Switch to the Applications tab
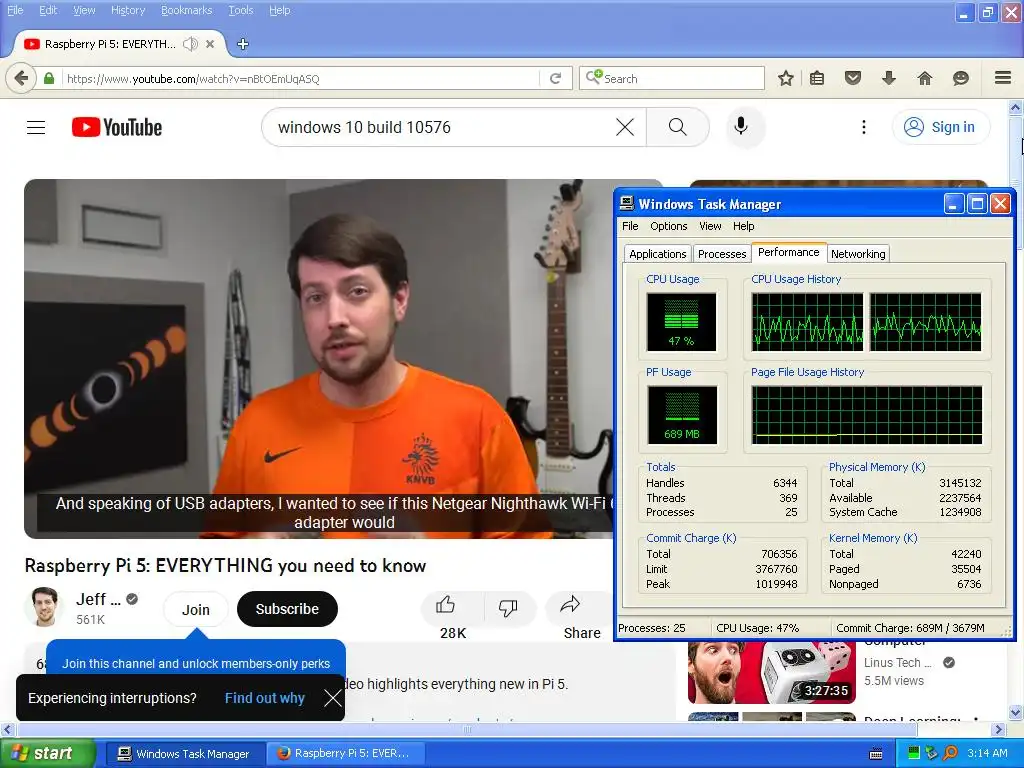This screenshot has height=768, width=1024. tap(658, 254)
